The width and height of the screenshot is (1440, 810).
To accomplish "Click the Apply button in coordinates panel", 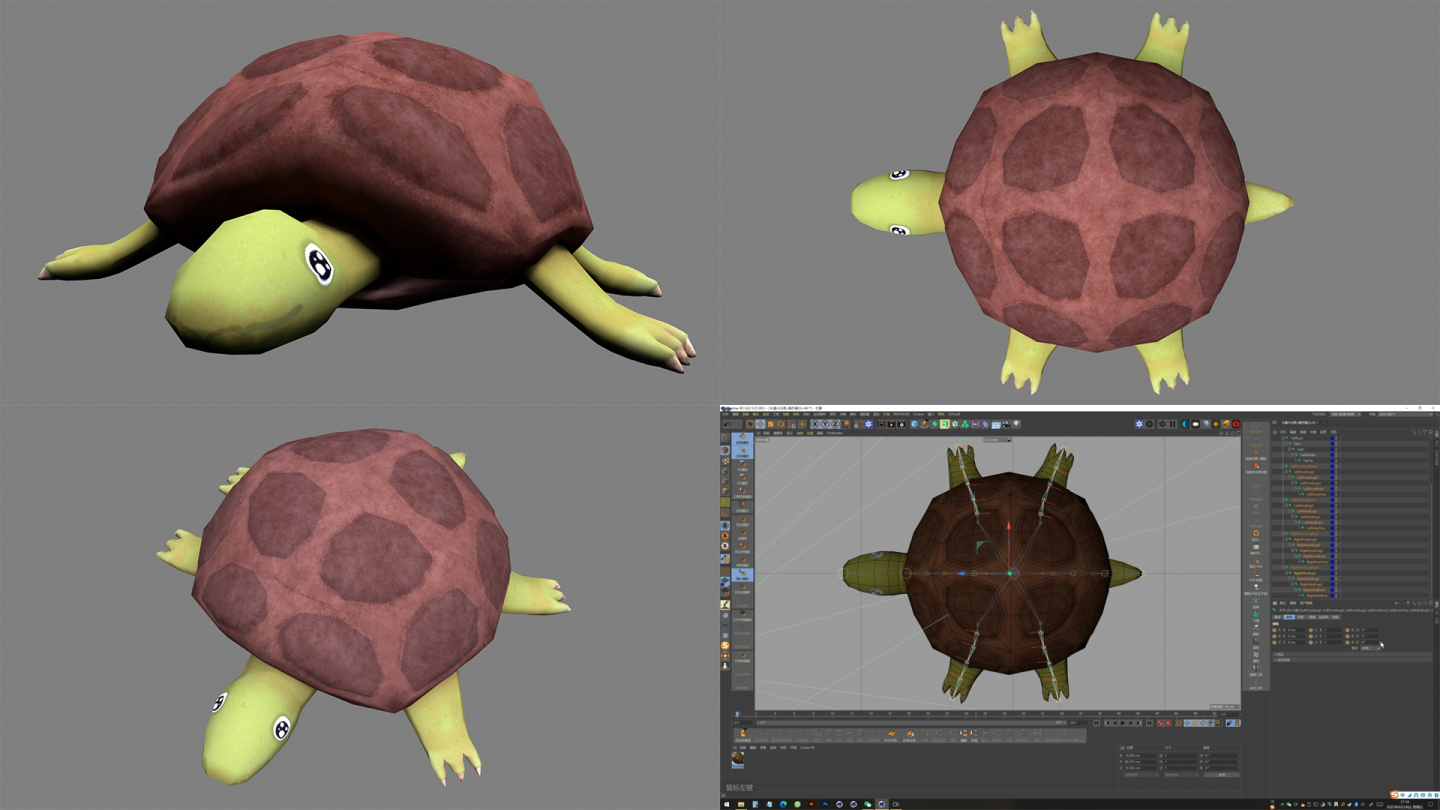I will pos(1221,774).
